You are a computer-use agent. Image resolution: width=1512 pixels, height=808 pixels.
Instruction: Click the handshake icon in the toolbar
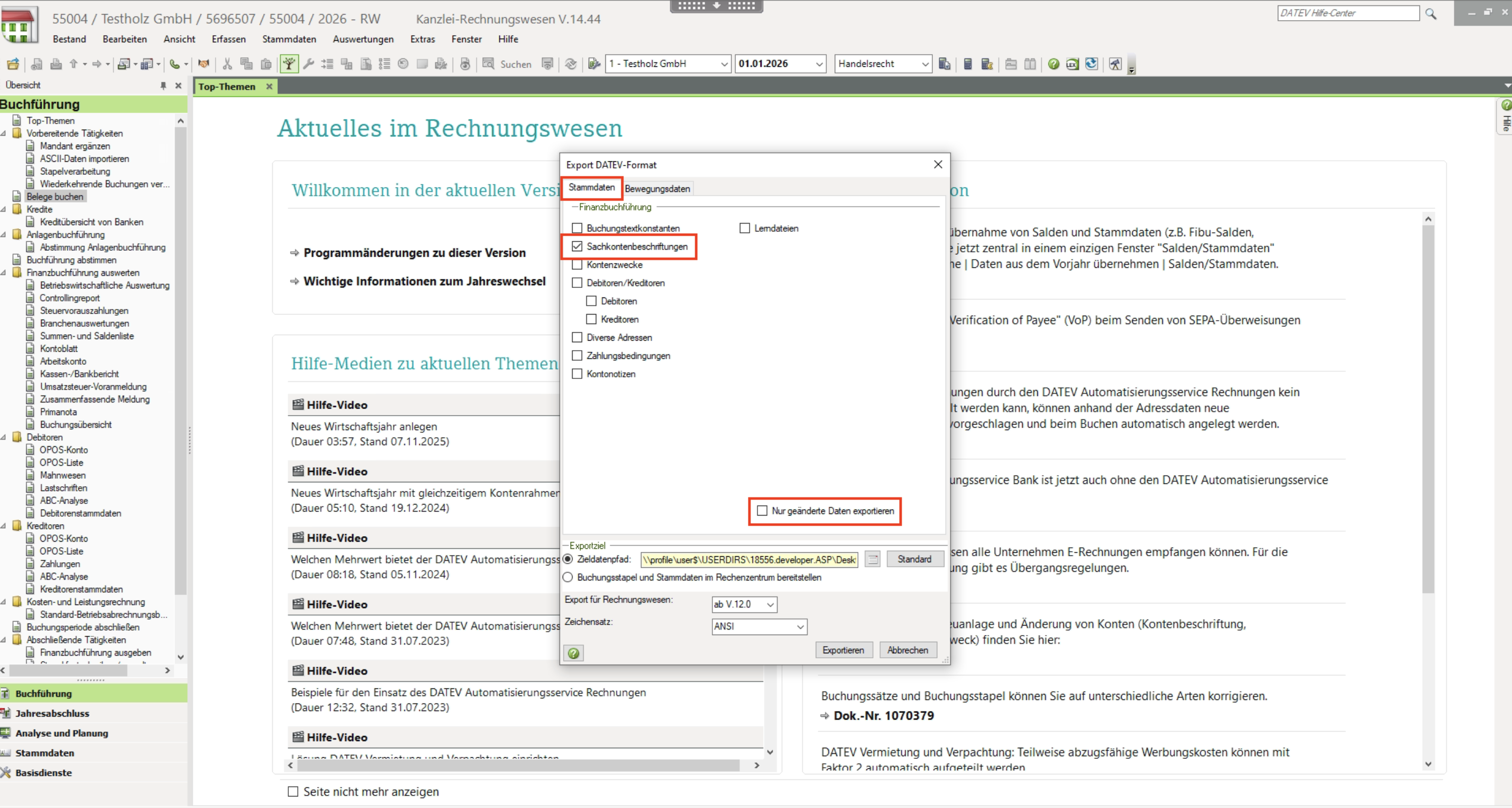pyautogui.click(x=203, y=64)
